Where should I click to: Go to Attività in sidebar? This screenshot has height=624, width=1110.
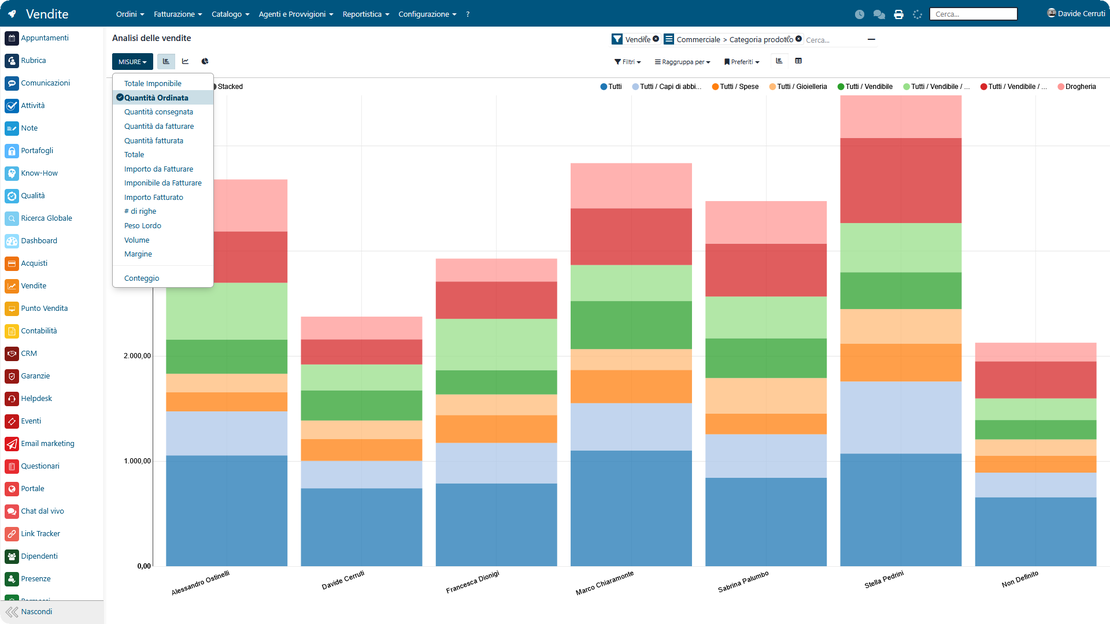pyautogui.click(x=25, y=106)
